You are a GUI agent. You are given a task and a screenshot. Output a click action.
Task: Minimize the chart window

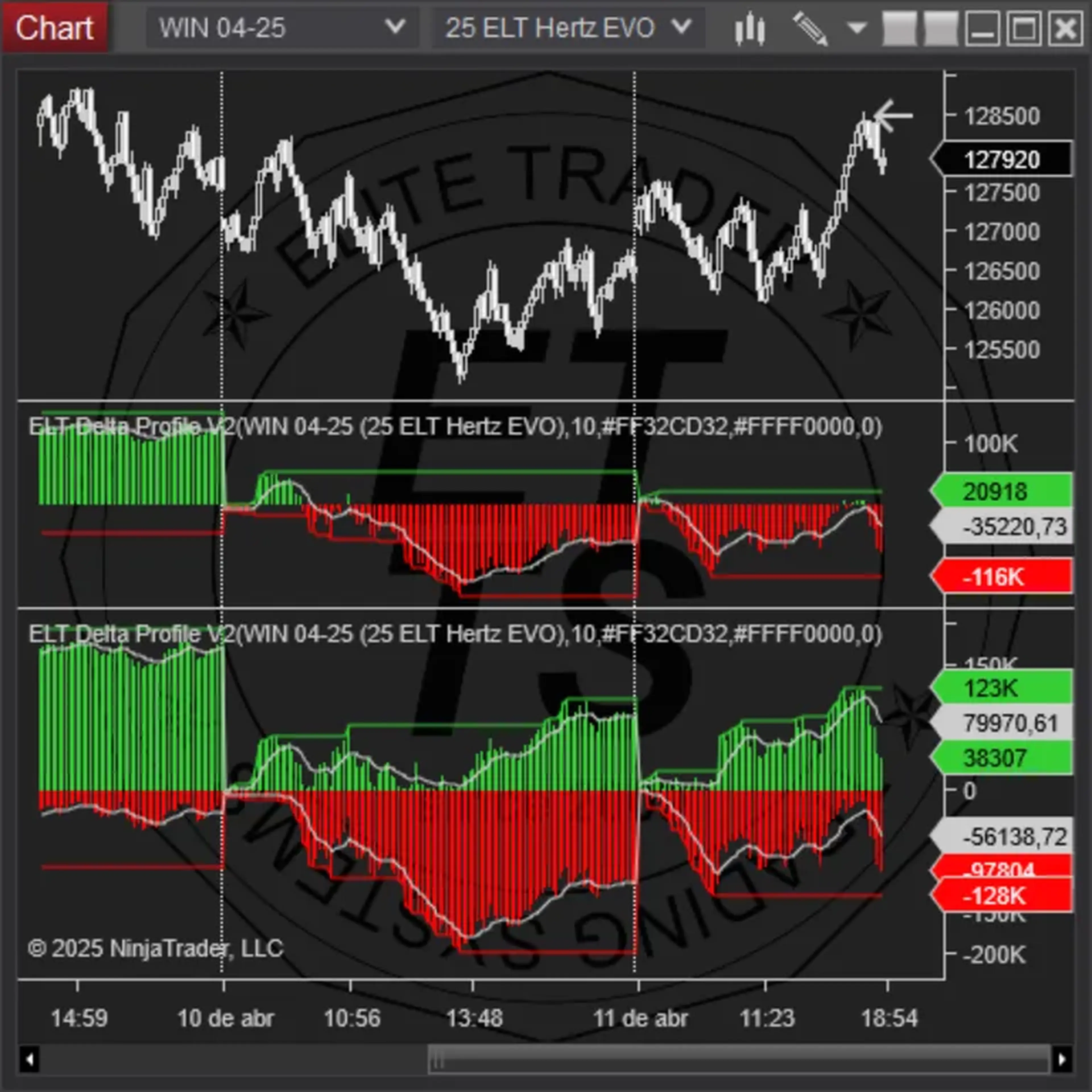coord(982,28)
